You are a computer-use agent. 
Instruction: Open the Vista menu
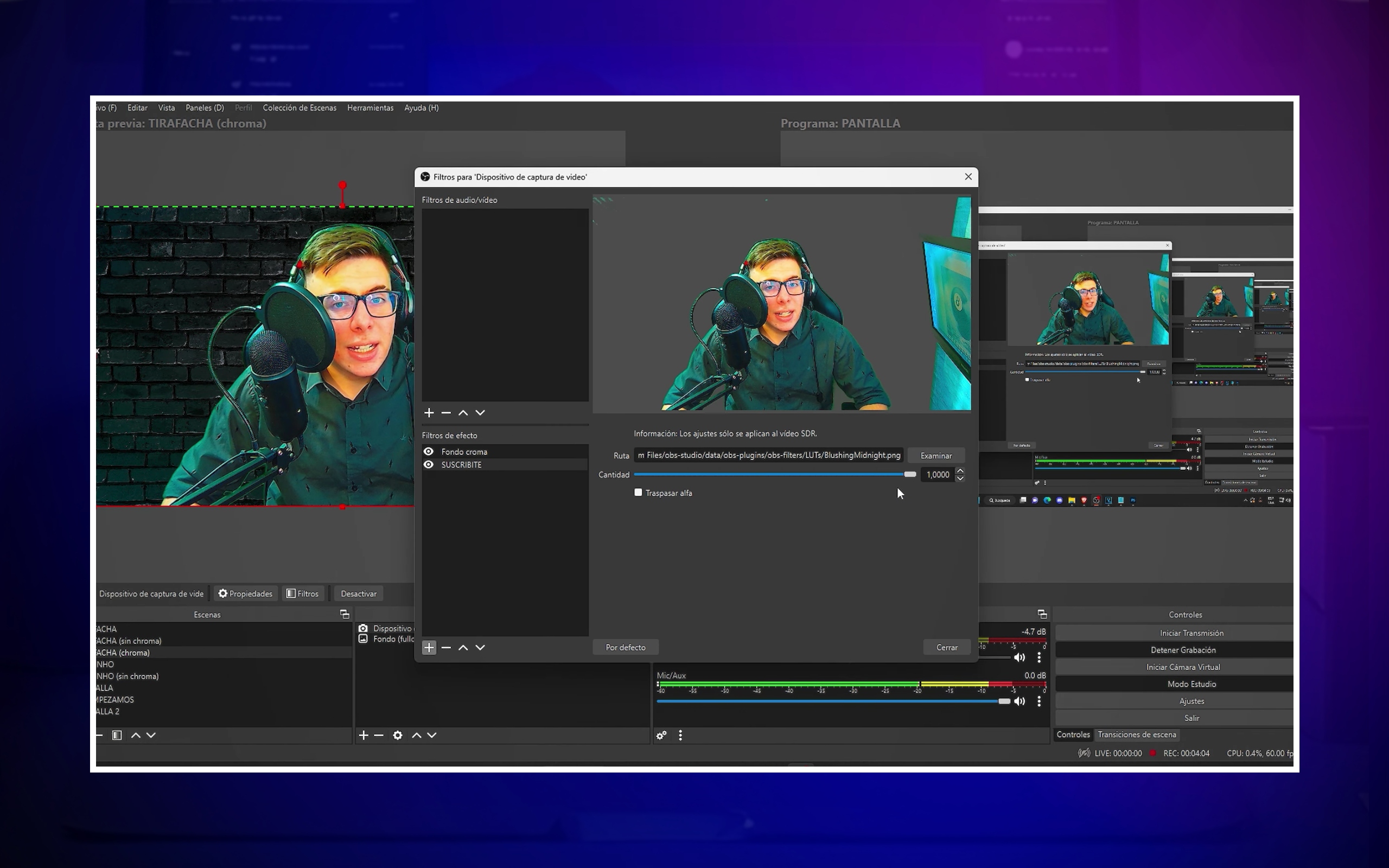pyautogui.click(x=167, y=108)
